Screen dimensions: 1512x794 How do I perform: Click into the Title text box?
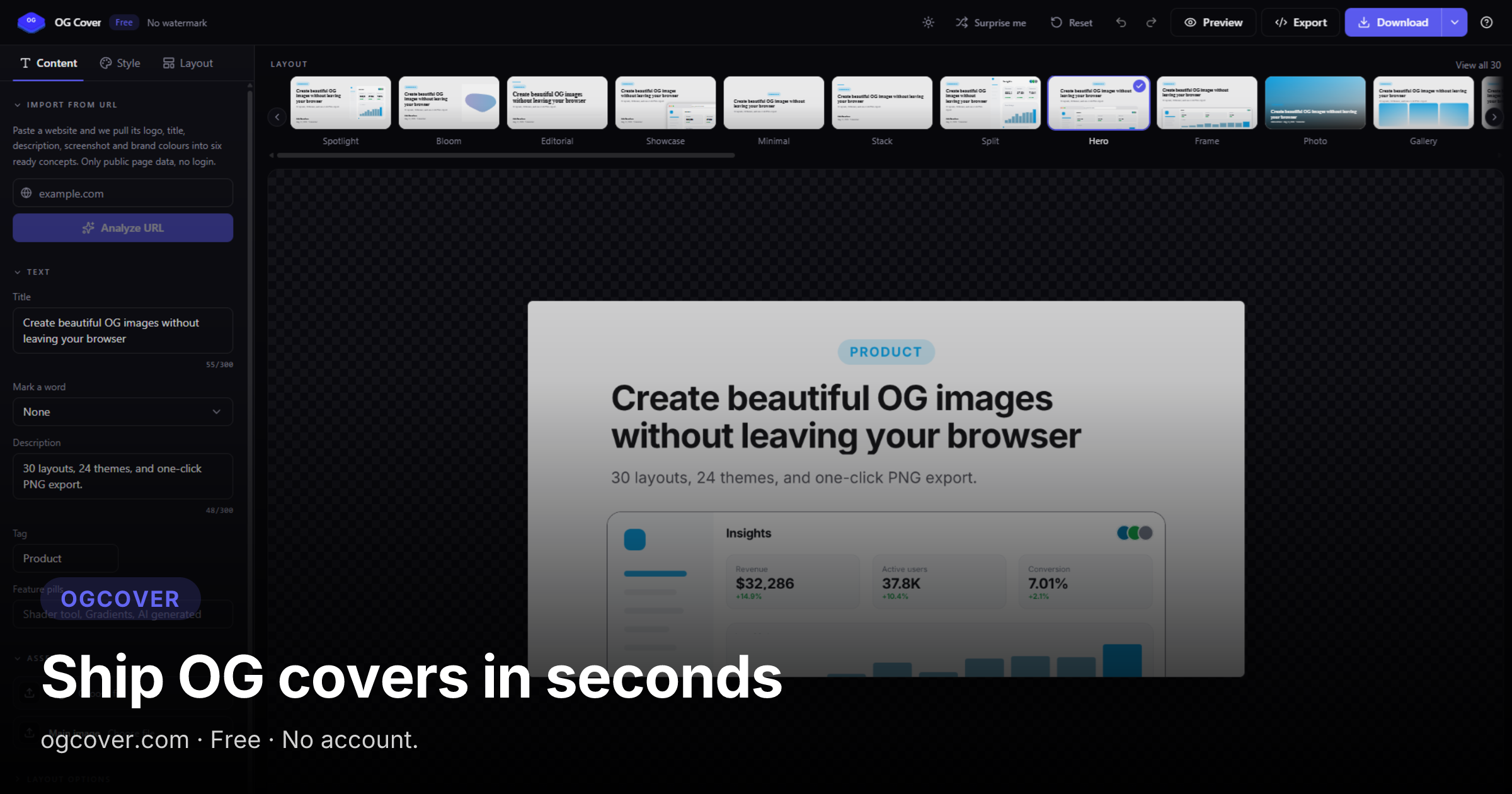point(123,331)
